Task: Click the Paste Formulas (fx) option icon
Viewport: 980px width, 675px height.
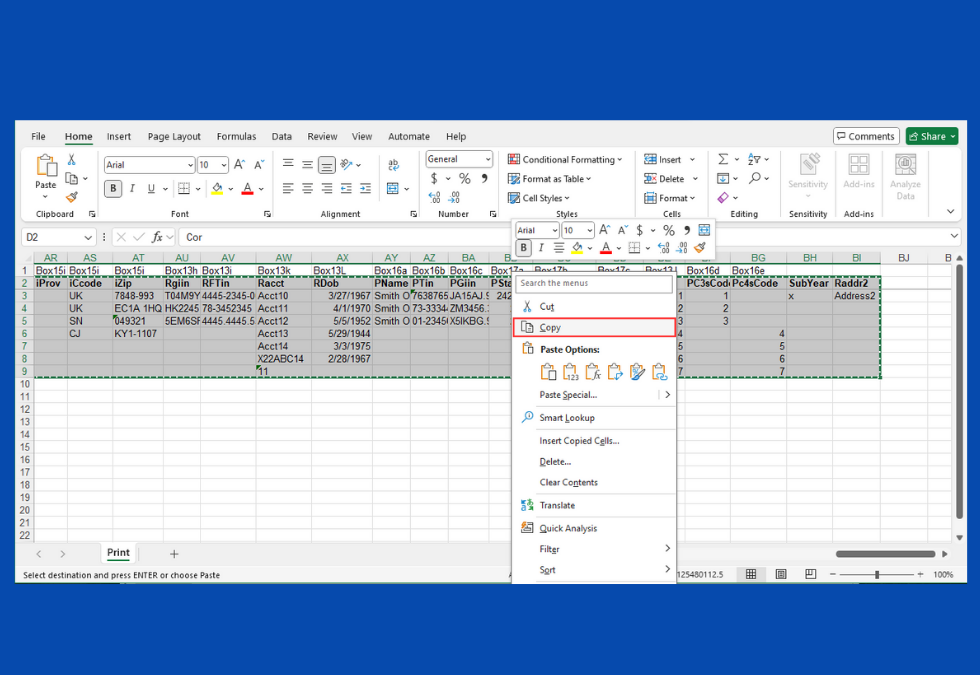Action: coord(593,372)
